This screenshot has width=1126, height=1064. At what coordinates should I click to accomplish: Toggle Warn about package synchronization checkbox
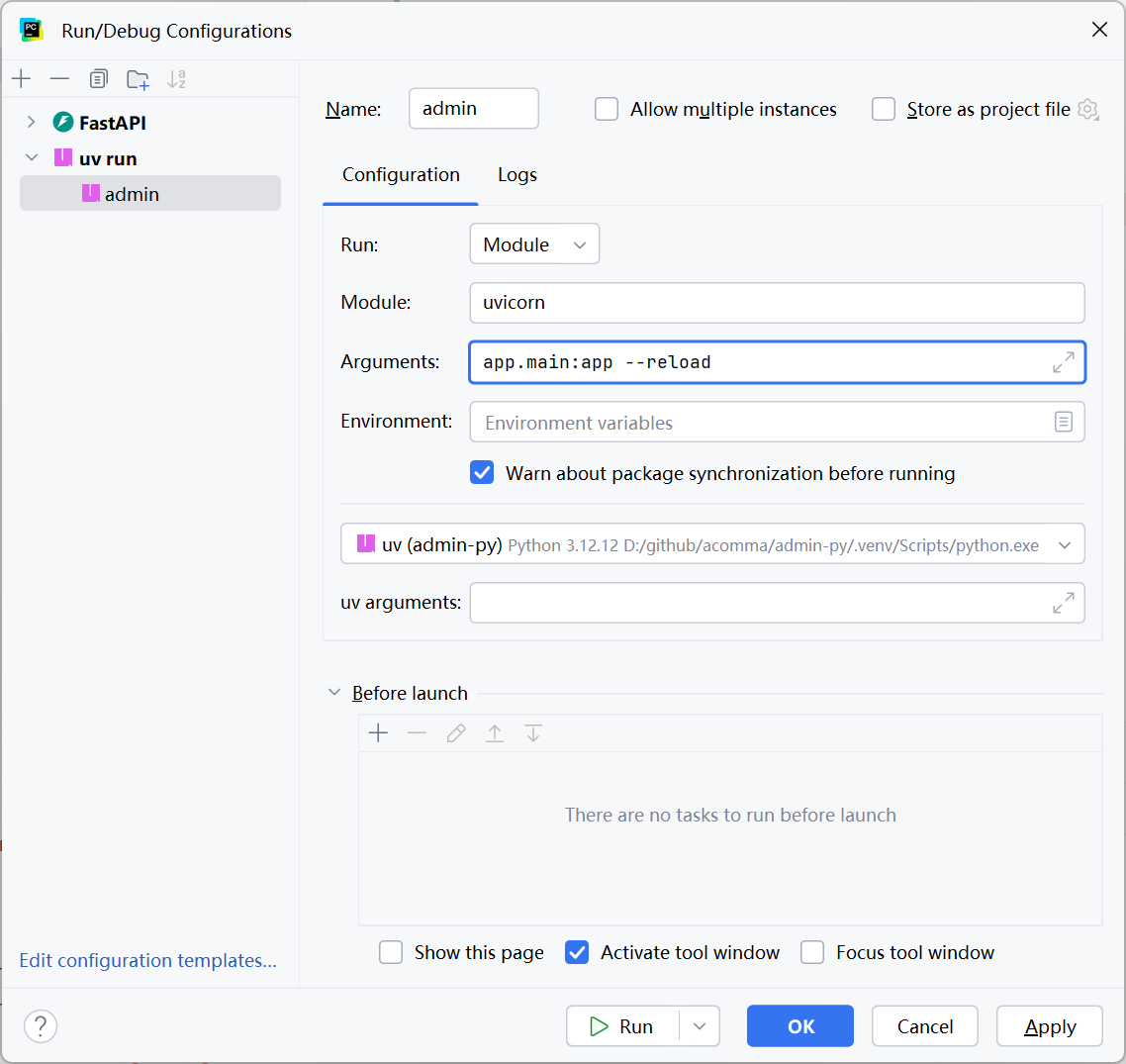pyautogui.click(x=482, y=473)
